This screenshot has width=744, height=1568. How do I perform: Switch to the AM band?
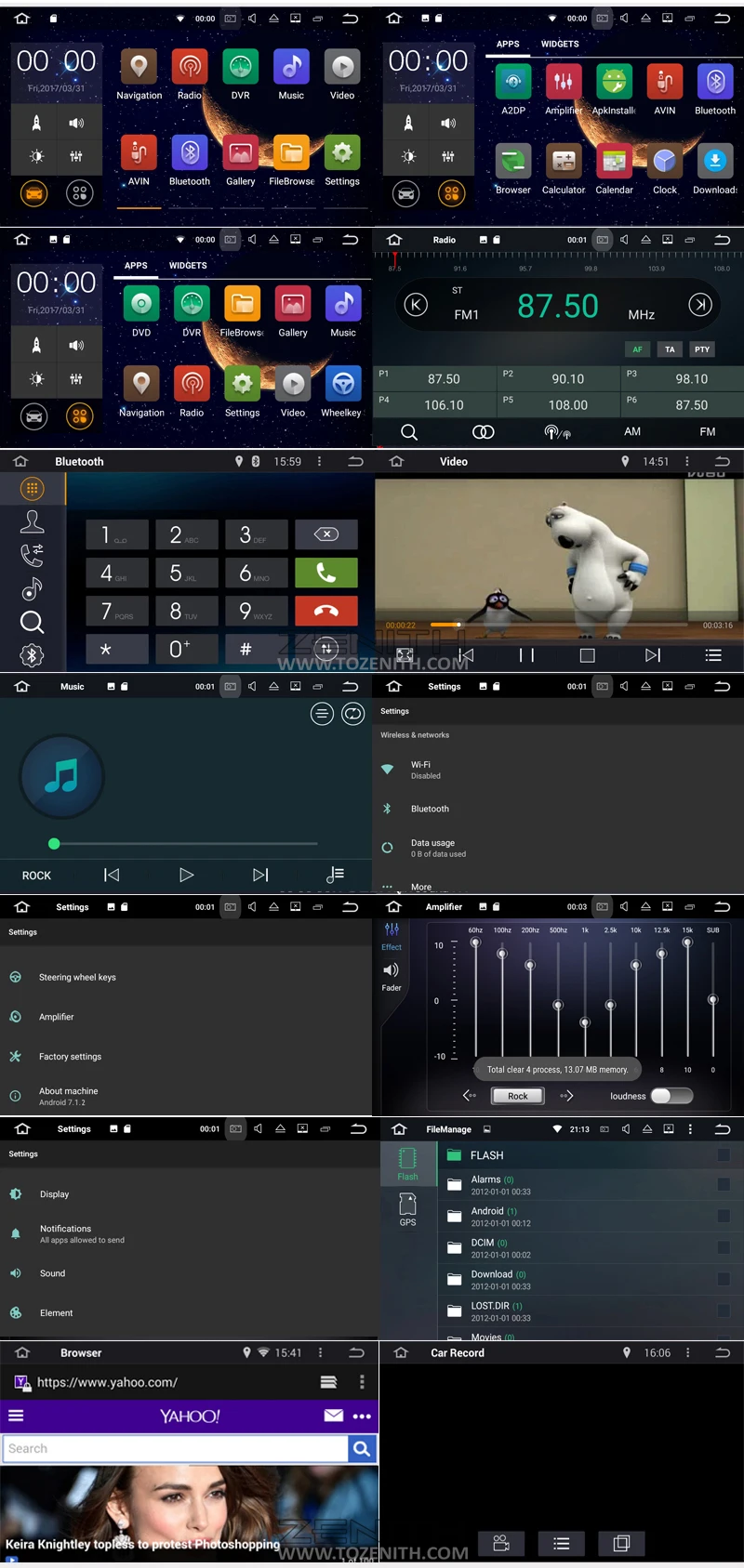[632, 431]
